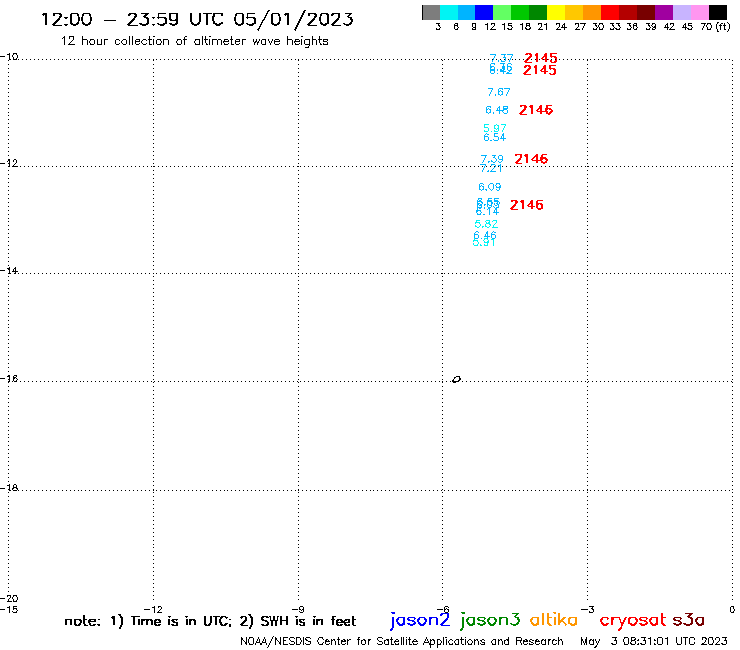
Task: Click the '-9' longitude axis label
Action: pos(298,609)
